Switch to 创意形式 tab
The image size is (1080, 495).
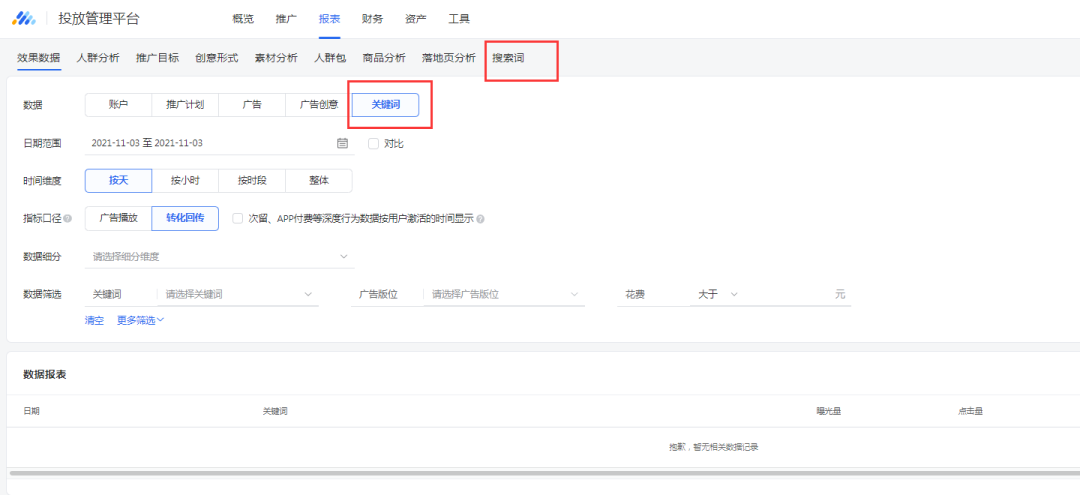tap(217, 58)
